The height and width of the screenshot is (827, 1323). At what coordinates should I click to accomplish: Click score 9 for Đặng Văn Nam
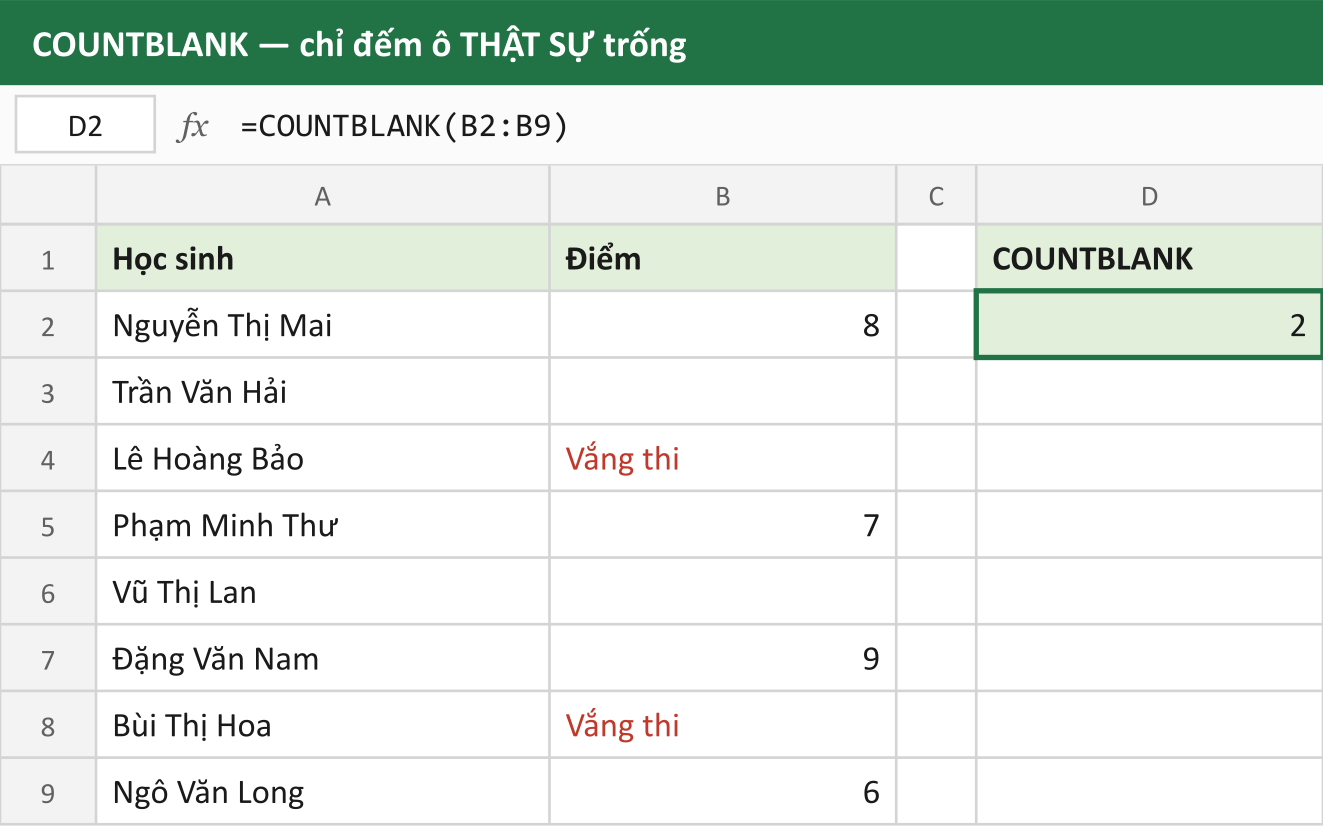(x=723, y=659)
